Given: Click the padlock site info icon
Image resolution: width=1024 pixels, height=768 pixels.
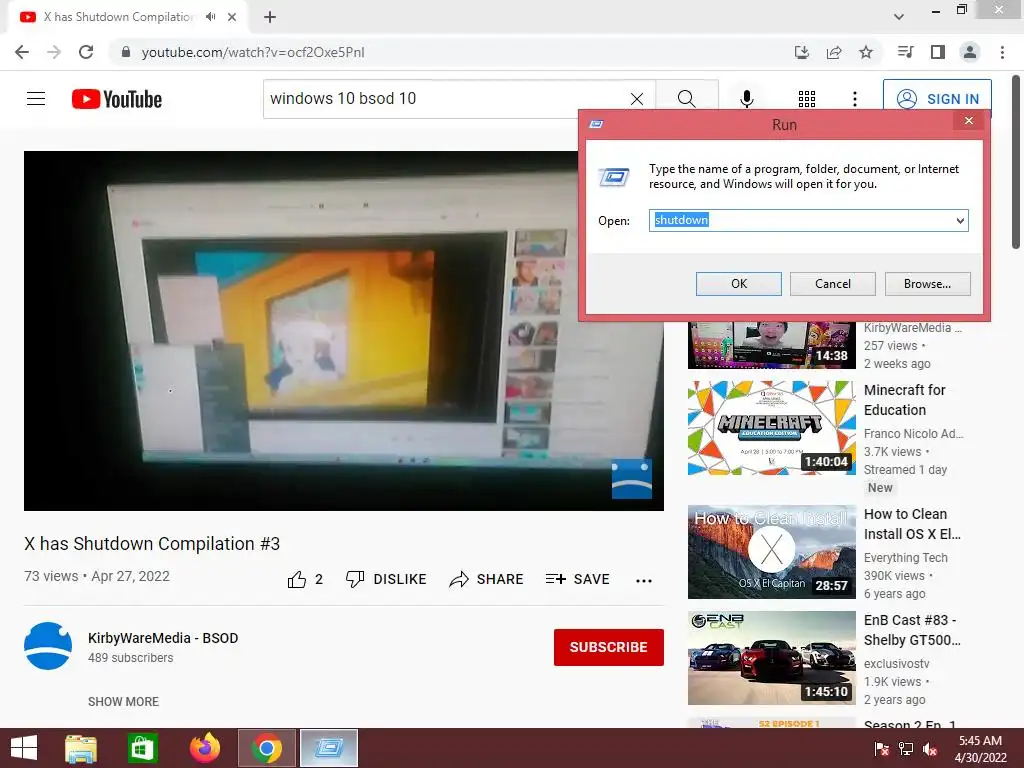Looking at the screenshot, I should [x=126, y=52].
